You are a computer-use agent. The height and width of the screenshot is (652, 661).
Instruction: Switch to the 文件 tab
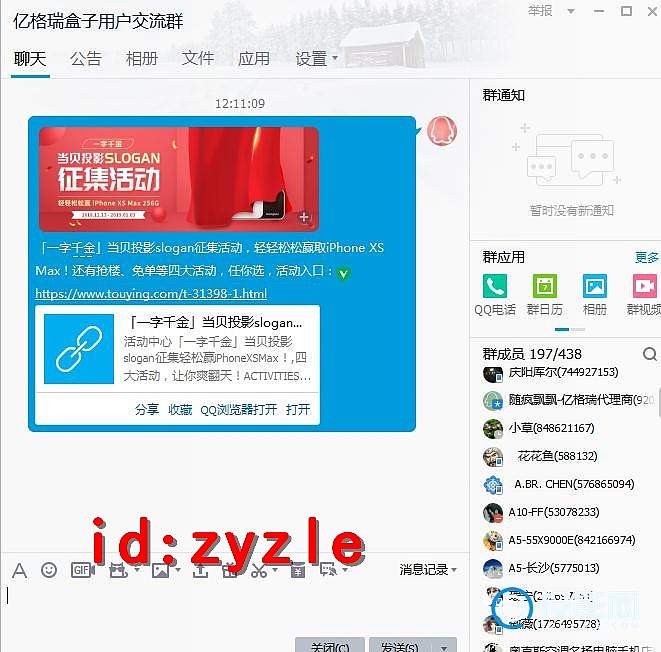(198, 59)
